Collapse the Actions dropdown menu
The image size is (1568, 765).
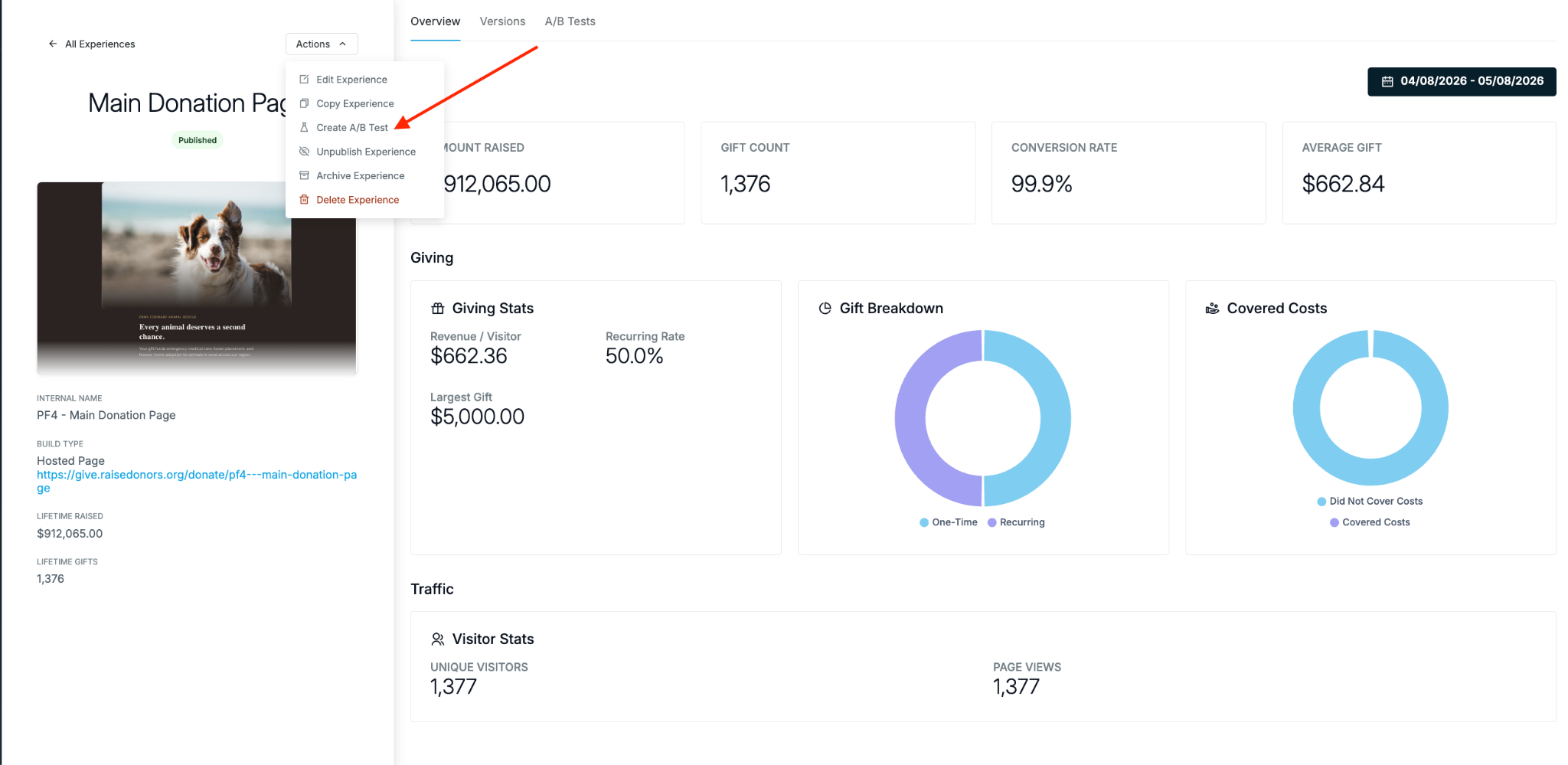tap(322, 44)
